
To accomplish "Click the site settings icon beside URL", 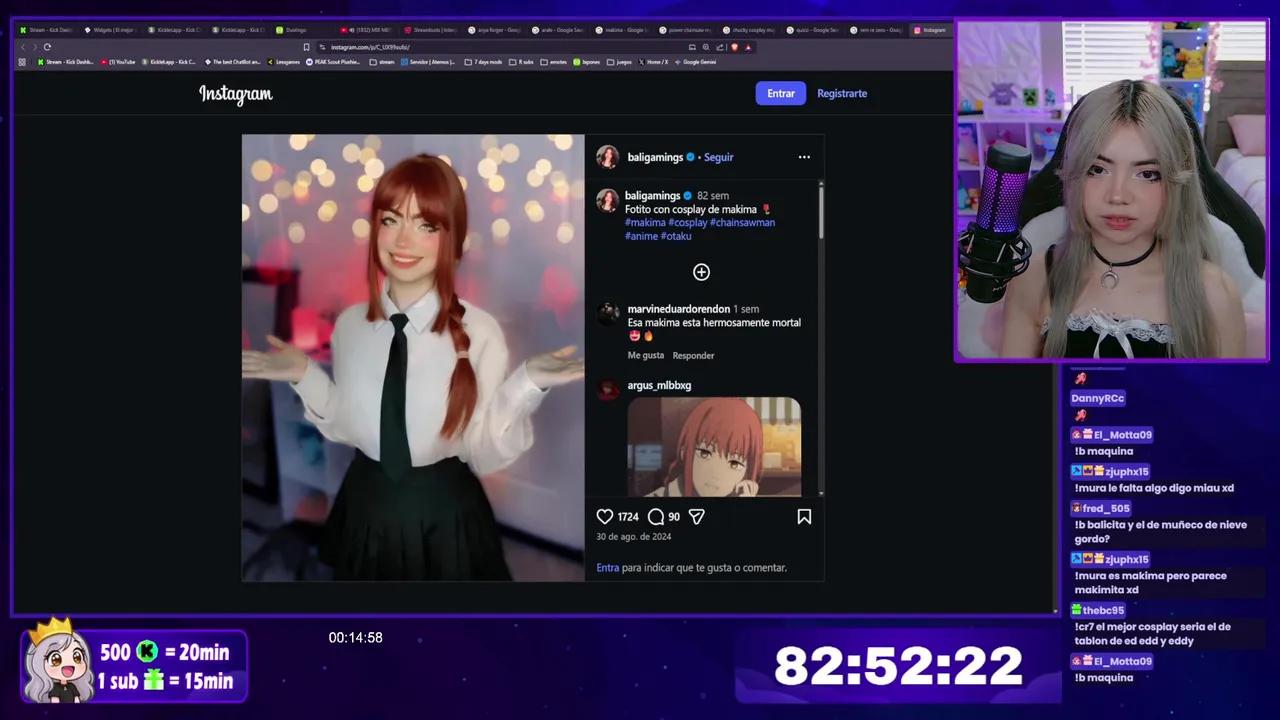I will 322,47.
